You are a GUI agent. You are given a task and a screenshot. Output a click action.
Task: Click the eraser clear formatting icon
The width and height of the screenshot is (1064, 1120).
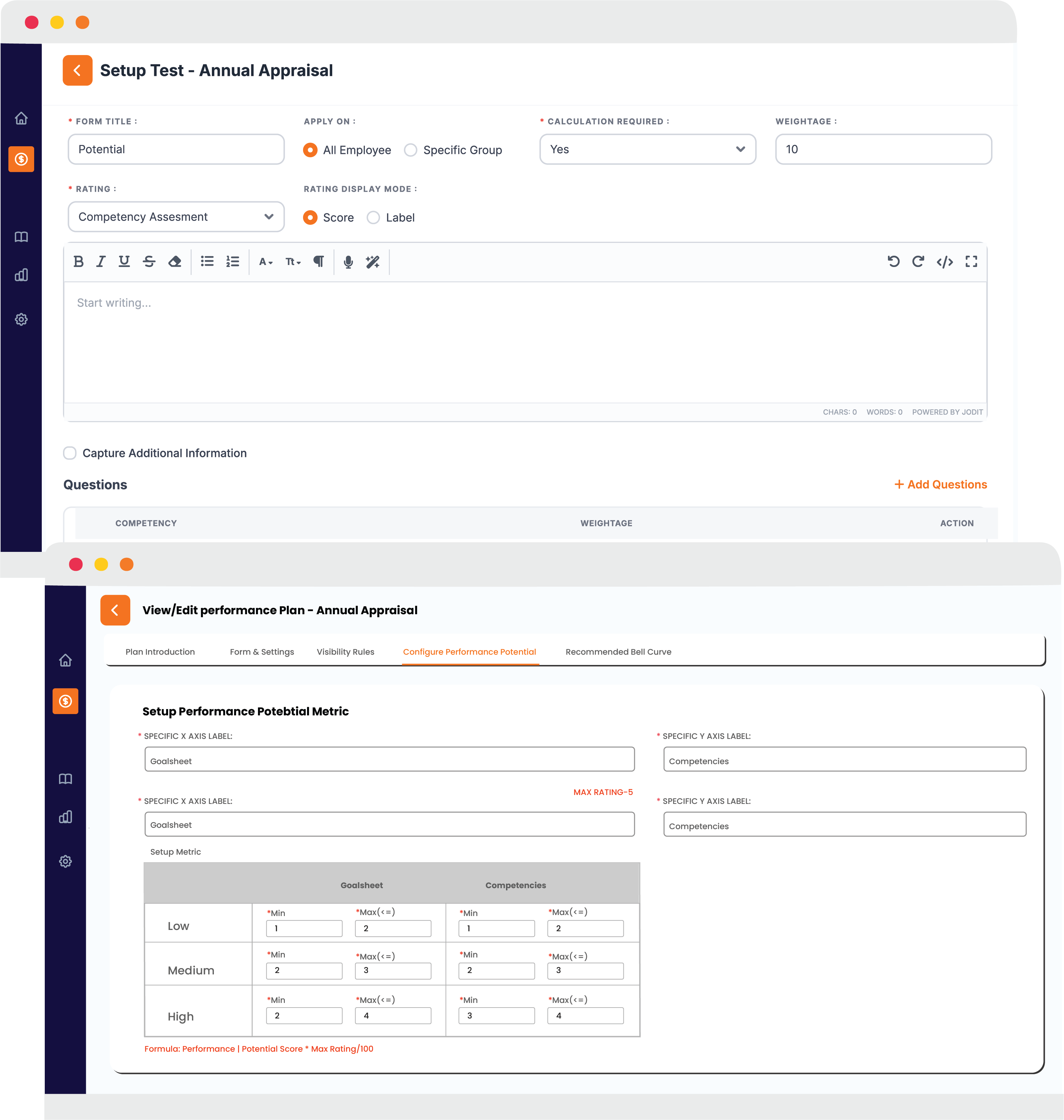pyautogui.click(x=175, y=262)
